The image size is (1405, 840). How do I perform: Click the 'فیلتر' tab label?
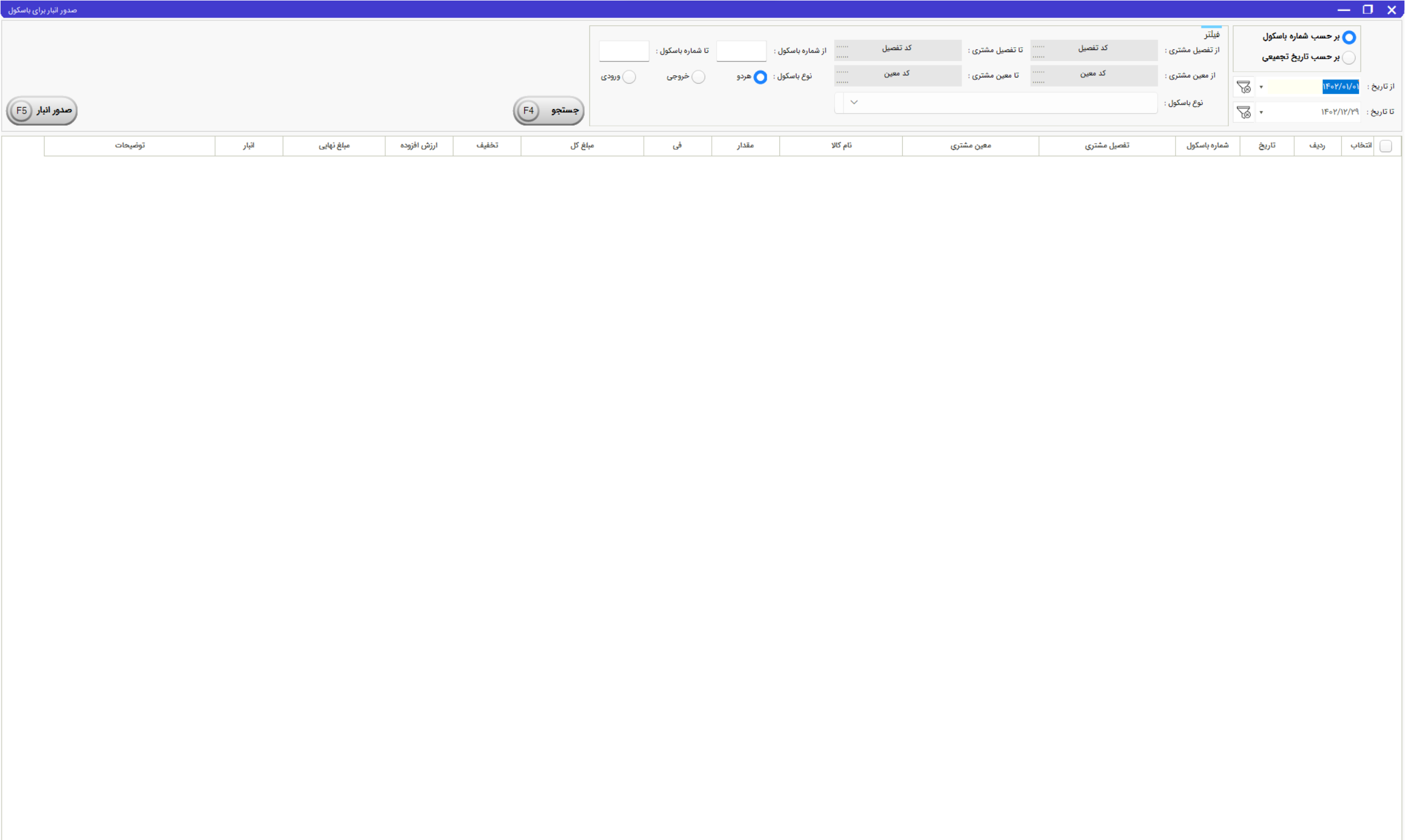tap(1211, 35)
